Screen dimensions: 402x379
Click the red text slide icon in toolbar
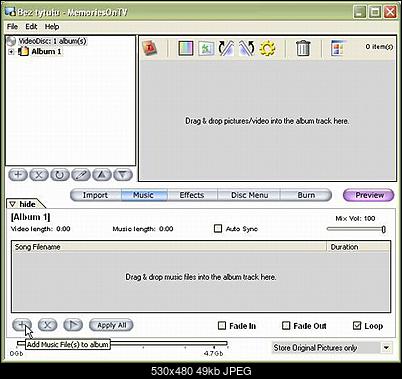coord(150,48)
